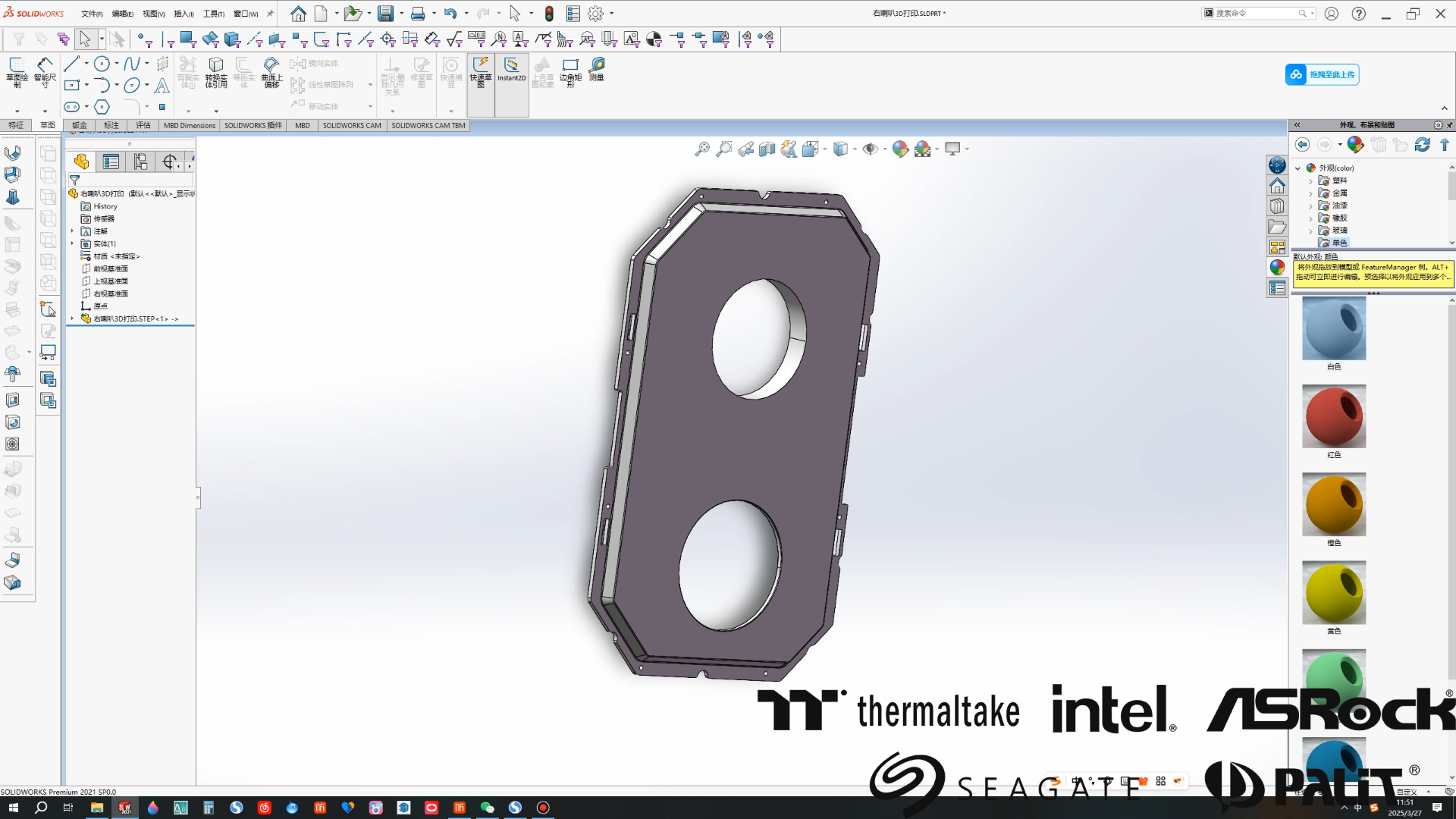1456x819 pixels.
Task: Switch to the 特征 ribbon tab
Action: pyautogui.click(x=16, y=125)
